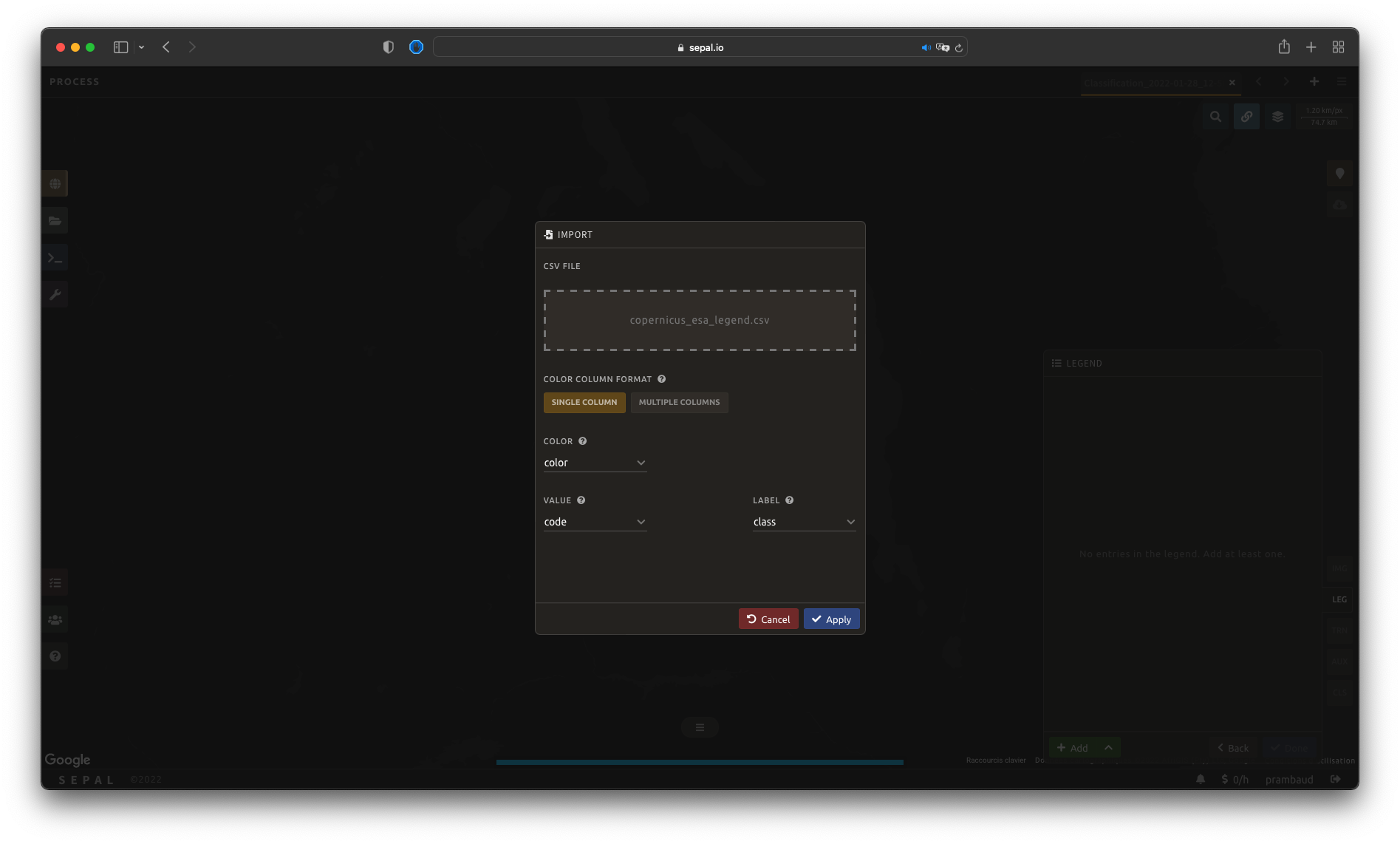Screen dimensions: 1400x844
Task: Select Single Column color format
Action: [x=584, y=402]
